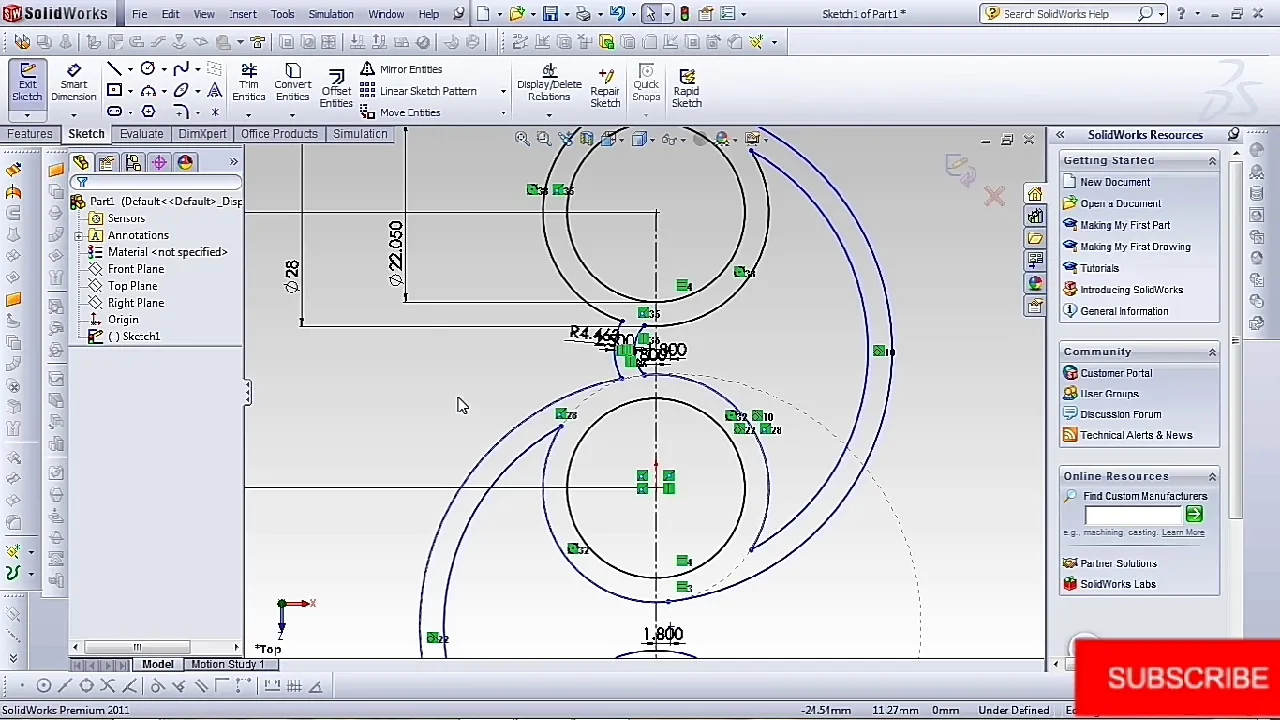Click Zoom to Fit in view toolbar
The image size is (1280, 720).
(x=522, y=139)
